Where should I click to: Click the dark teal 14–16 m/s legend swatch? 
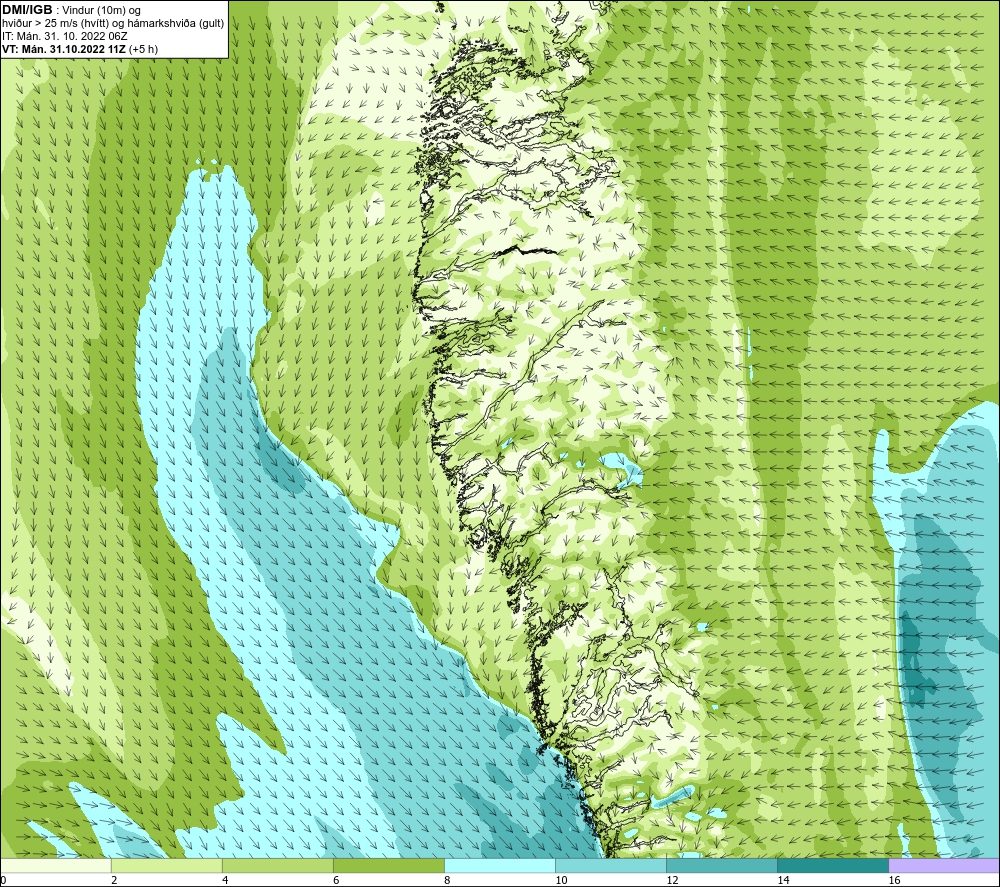pyautogui.click(x=832, y=865)
